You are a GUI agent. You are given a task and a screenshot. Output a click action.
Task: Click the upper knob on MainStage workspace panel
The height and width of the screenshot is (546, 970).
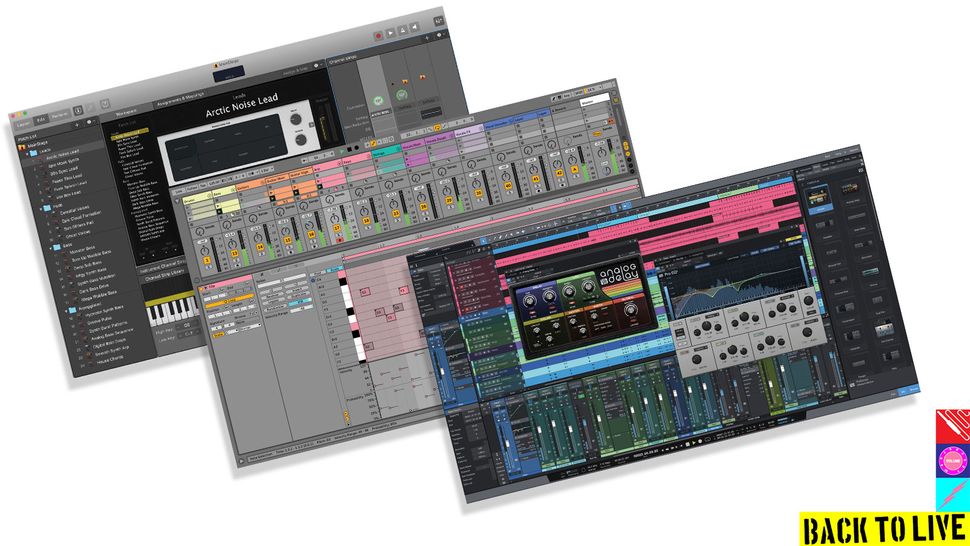pyautogui.click(x=296, y=119)
